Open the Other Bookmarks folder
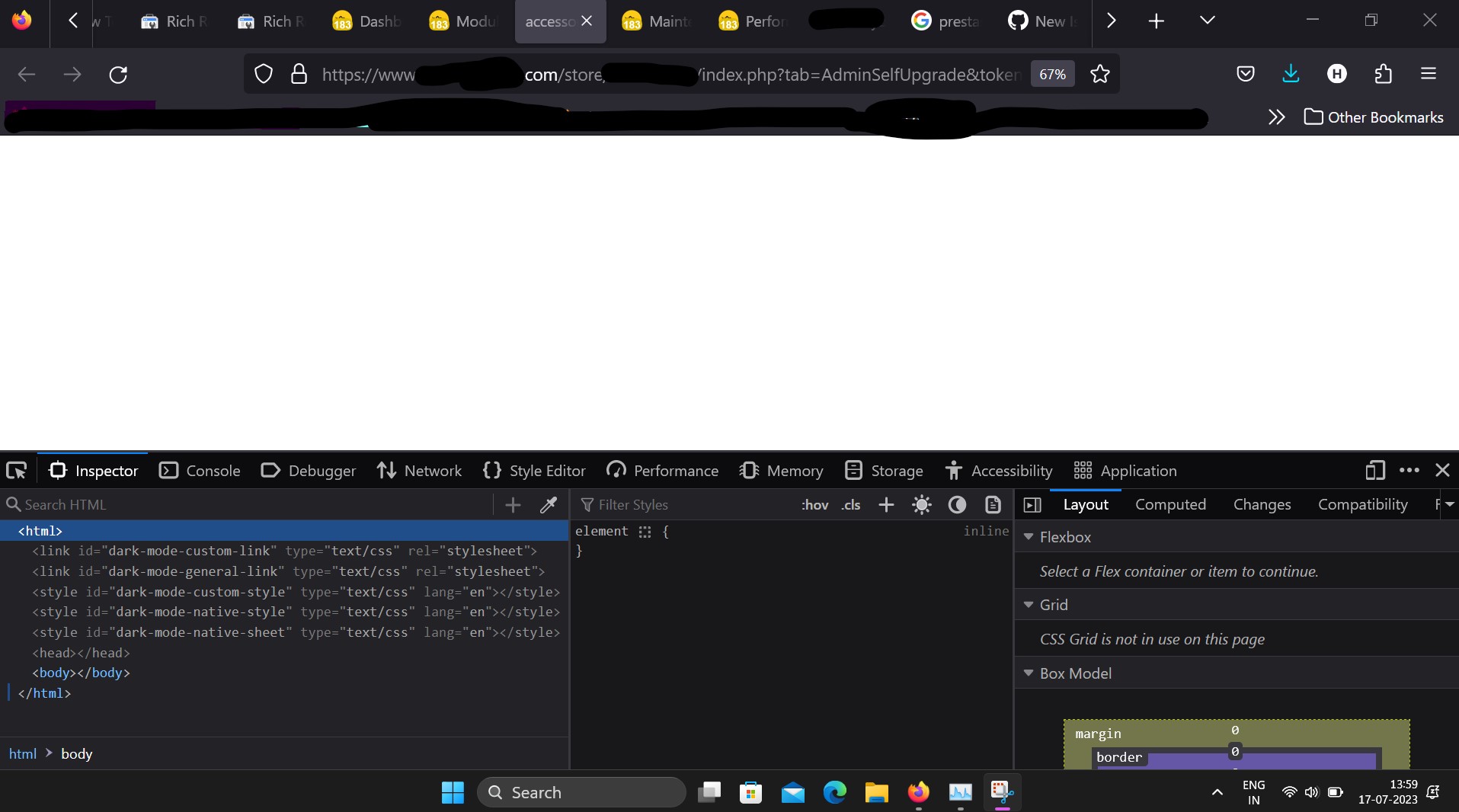Viewport: 1459px width, 812px height. 1374,117
